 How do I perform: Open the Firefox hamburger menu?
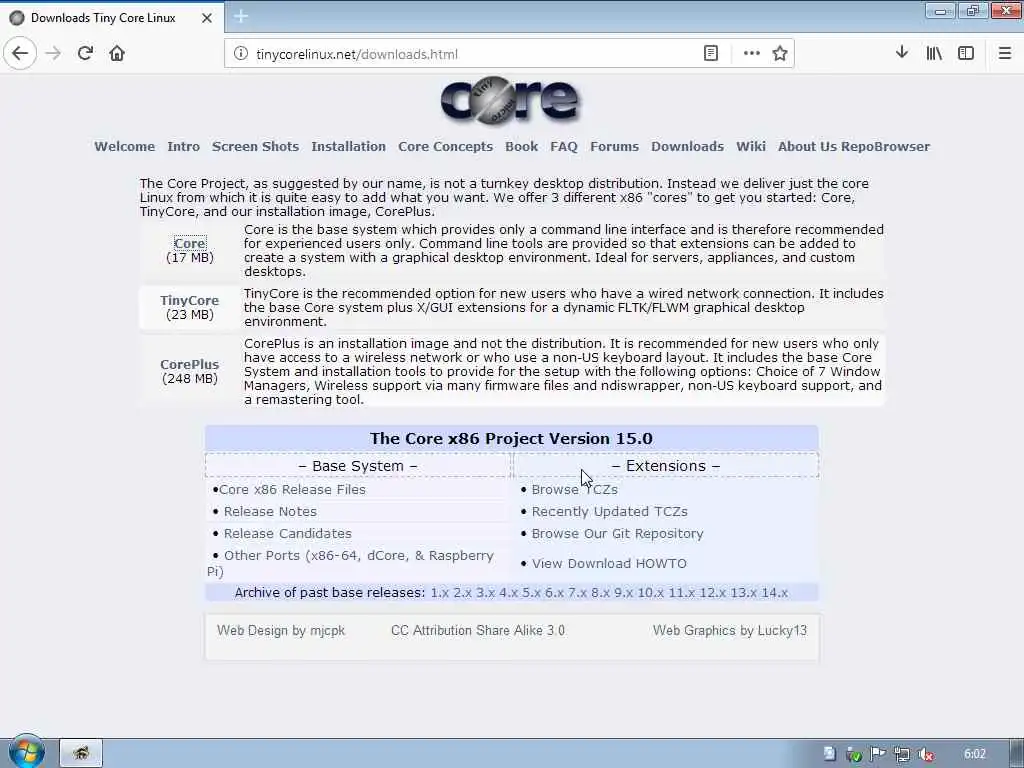(x=1005, y=53)
